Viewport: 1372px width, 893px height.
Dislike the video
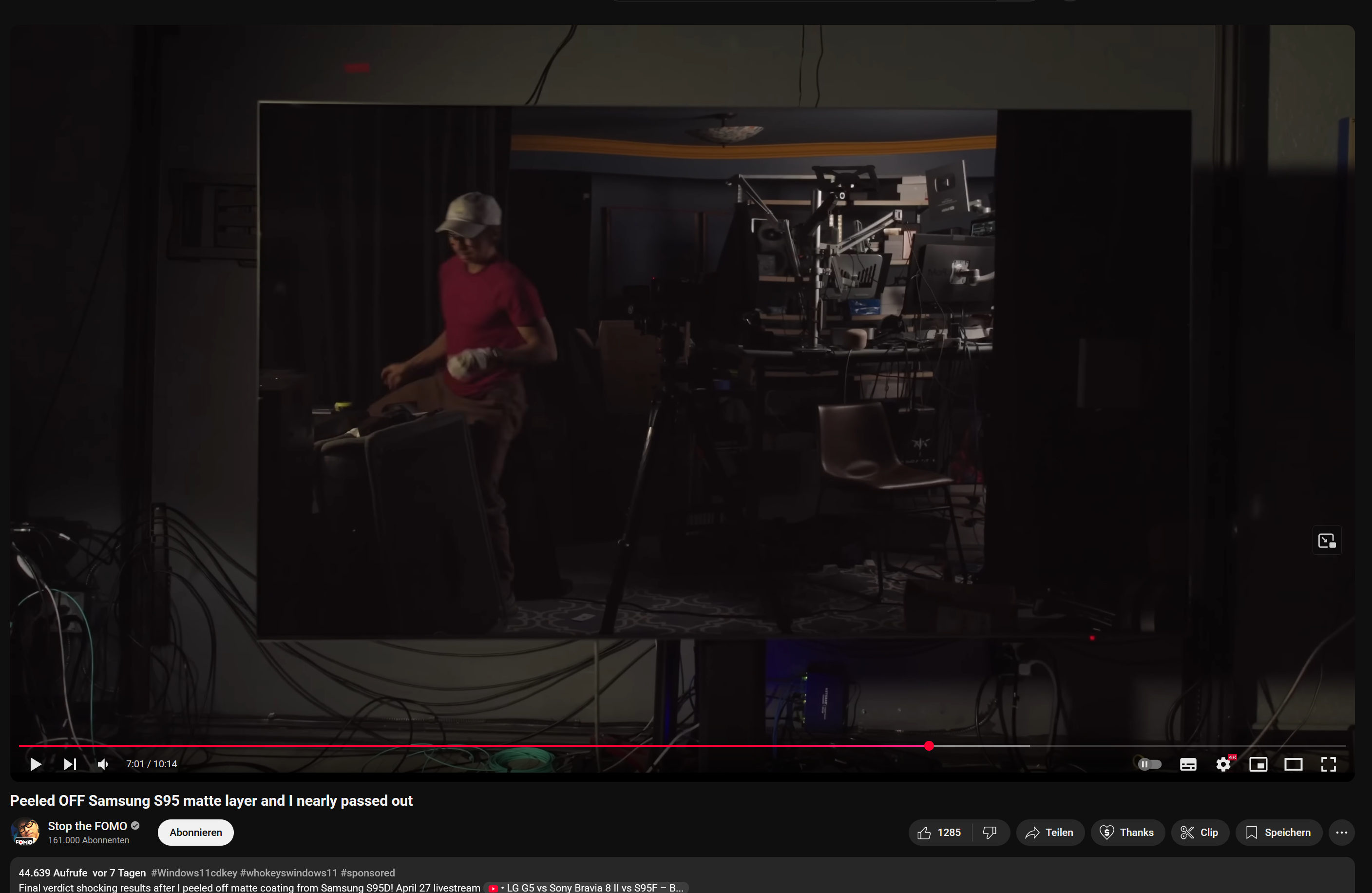(990, 833)
